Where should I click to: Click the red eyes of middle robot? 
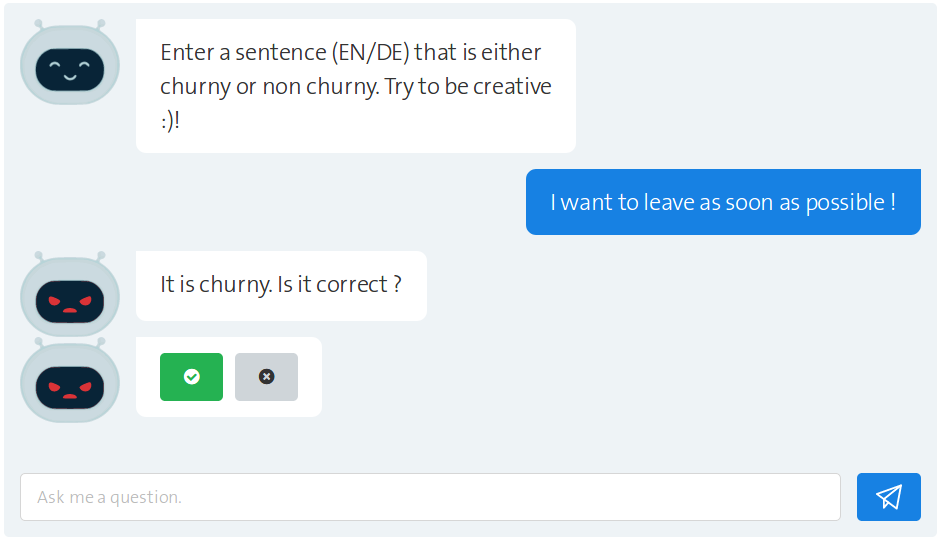point(70,301)
